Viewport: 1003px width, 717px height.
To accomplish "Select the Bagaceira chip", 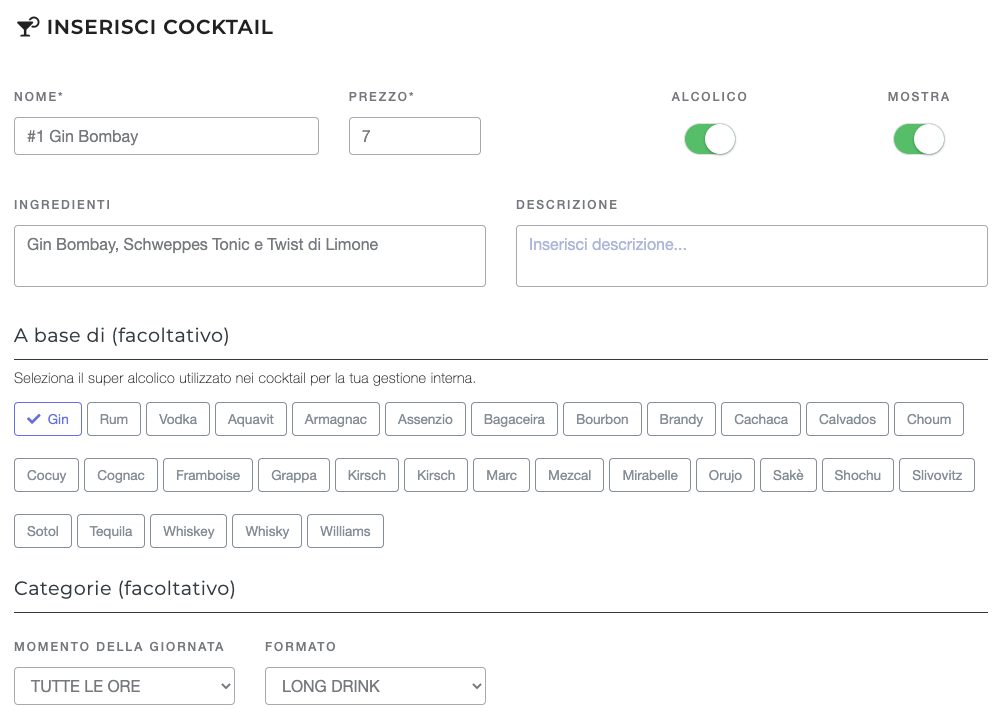I will click(514, 419).
